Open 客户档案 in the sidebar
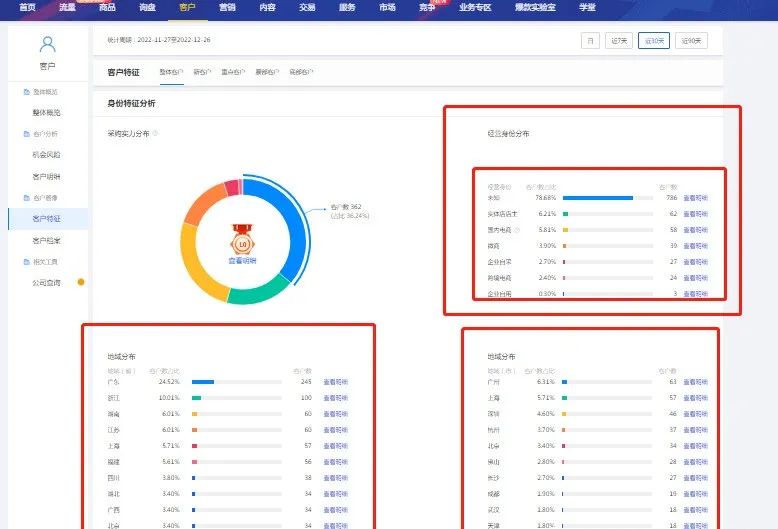Image resolution: width=778 pixels, height=529 pixels. pos(46,241)
